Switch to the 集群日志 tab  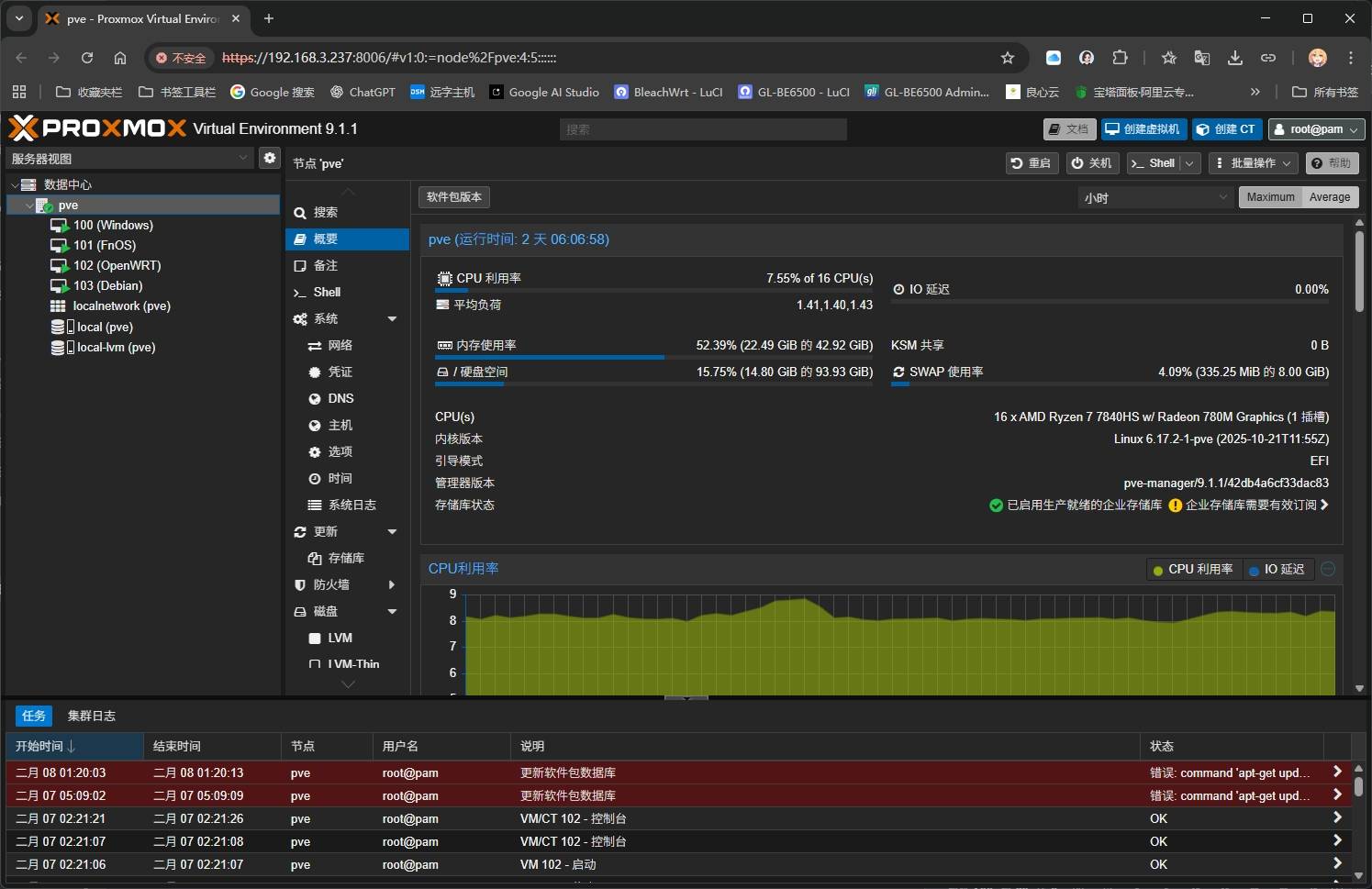91,716
